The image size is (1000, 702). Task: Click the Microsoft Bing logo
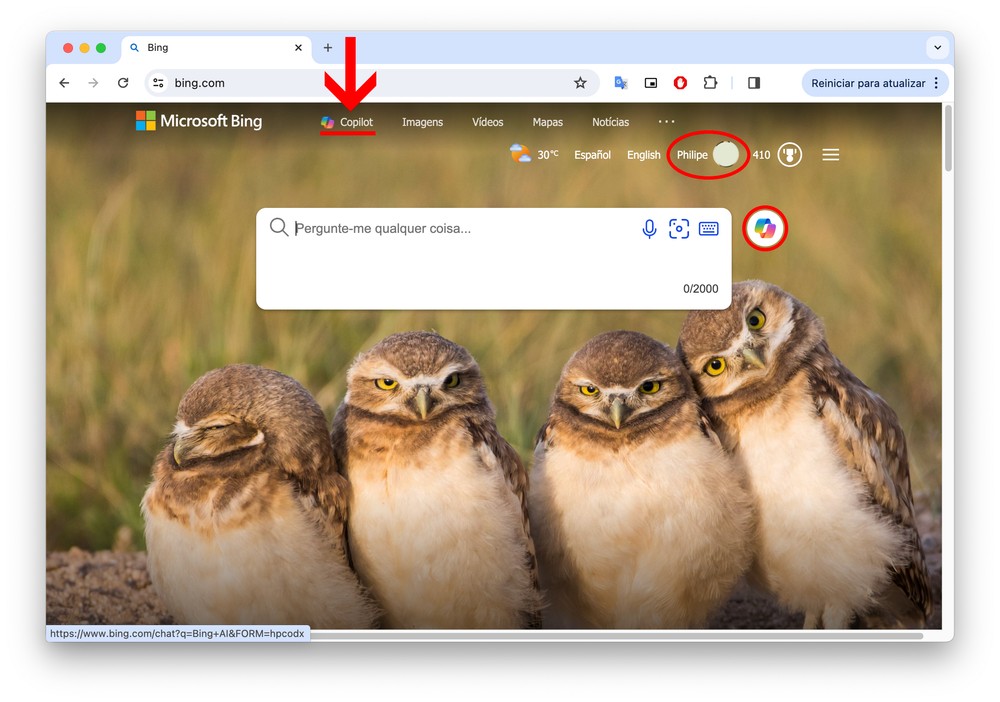199,121
